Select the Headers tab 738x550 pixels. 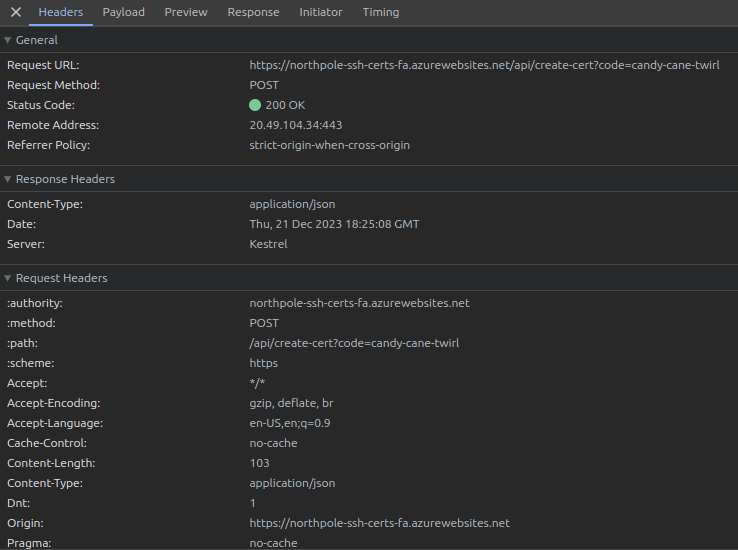pyautogui.click(x=61, y=12)
